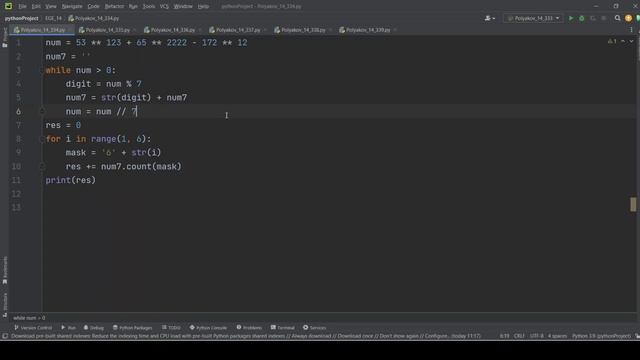Click EGE_14 folder breadcrumb

53,18
